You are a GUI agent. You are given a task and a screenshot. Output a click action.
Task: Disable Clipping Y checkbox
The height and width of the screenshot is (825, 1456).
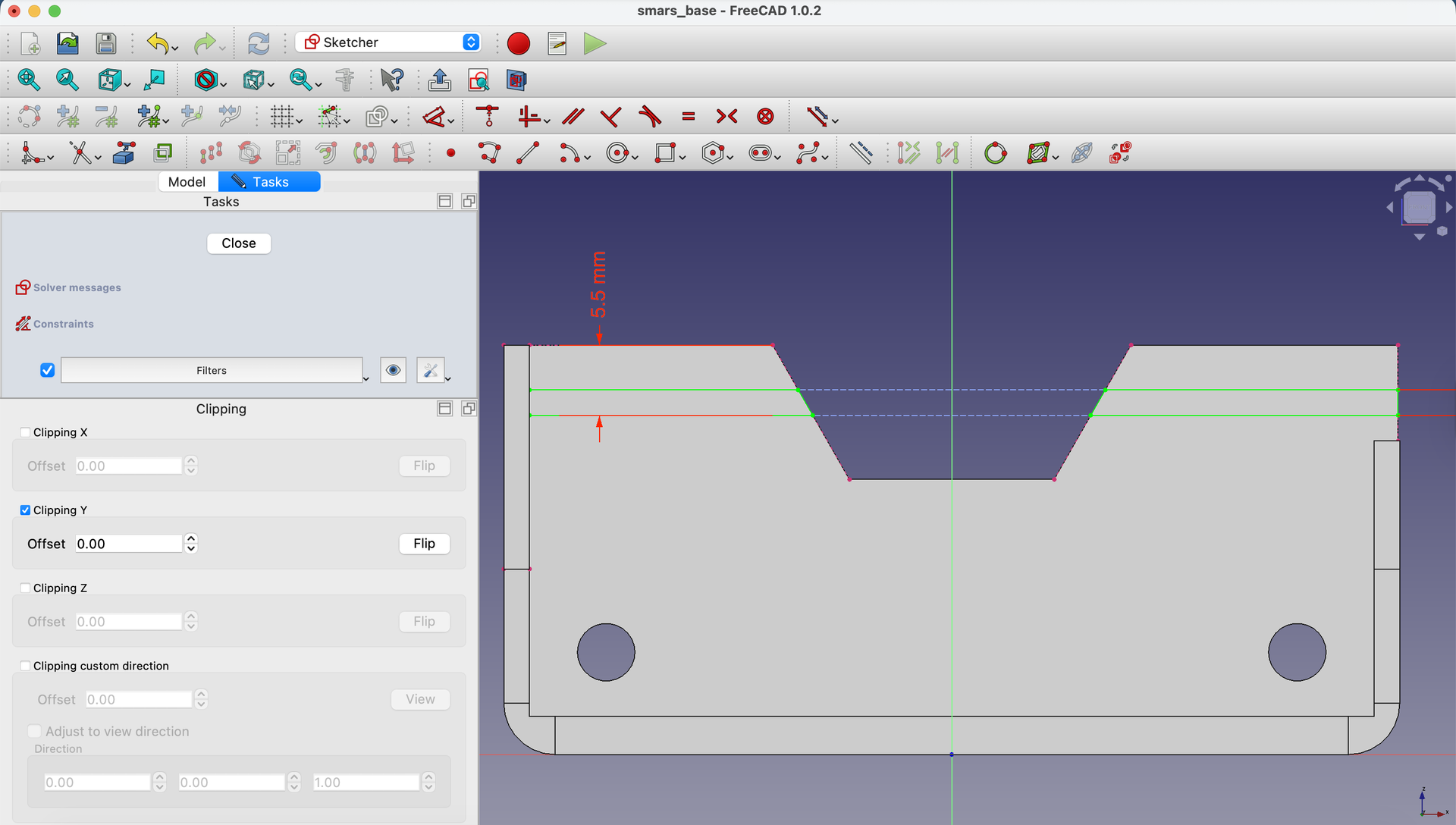(25, 510)
